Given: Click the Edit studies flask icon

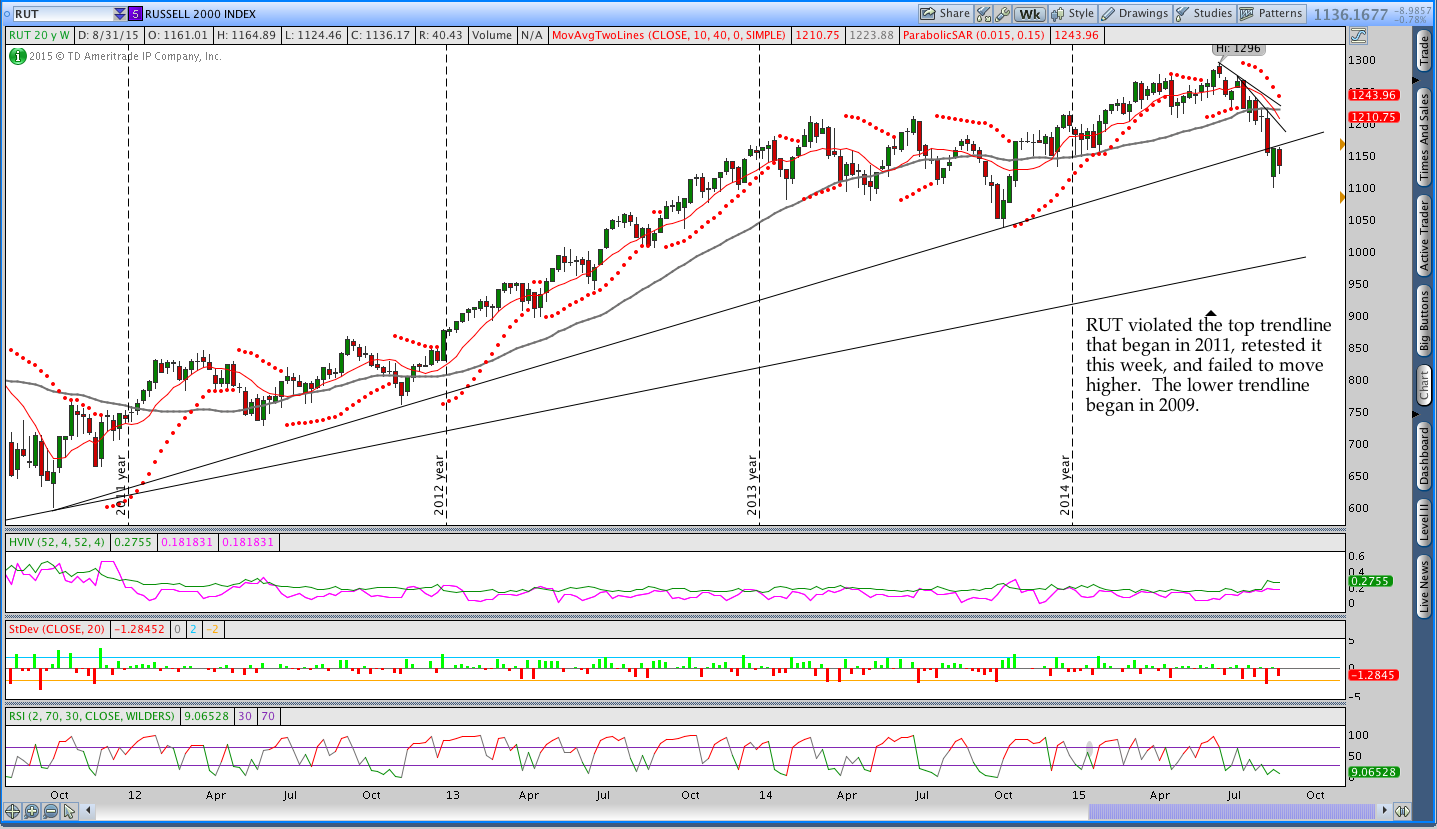Looking at the screenshot, I should (x=982, y=14).
